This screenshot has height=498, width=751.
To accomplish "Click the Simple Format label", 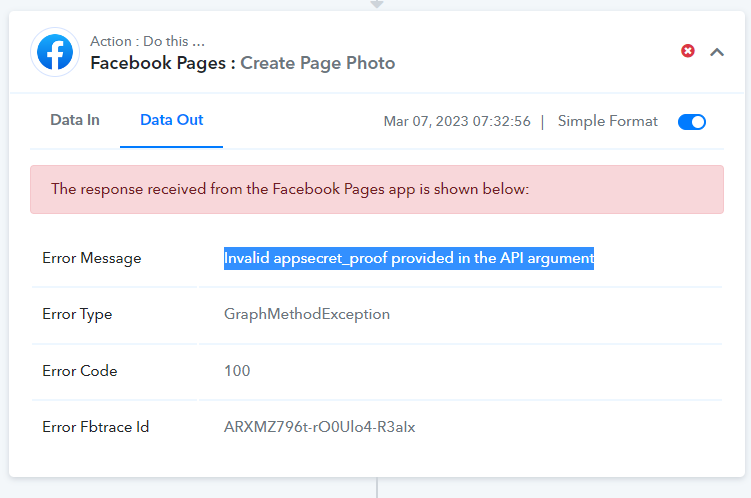I will coord(607,121).
